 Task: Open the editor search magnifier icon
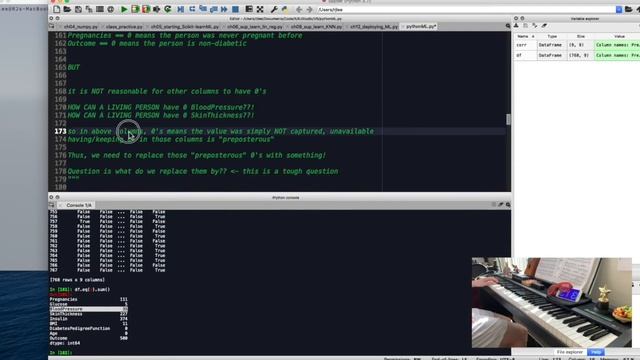[x=508, y=26]
